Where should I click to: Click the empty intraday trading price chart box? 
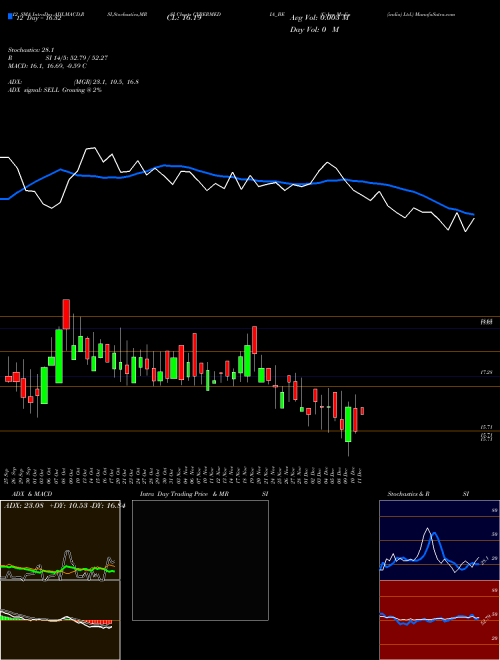pyautogui.click(x=200, y=560)
